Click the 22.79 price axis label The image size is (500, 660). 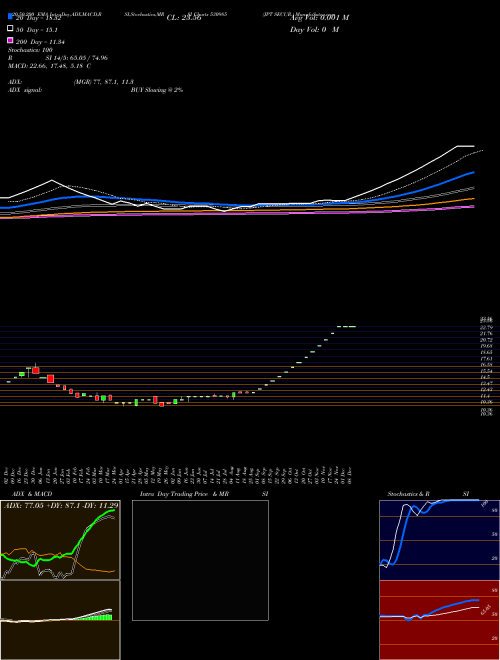click(487, 327)
